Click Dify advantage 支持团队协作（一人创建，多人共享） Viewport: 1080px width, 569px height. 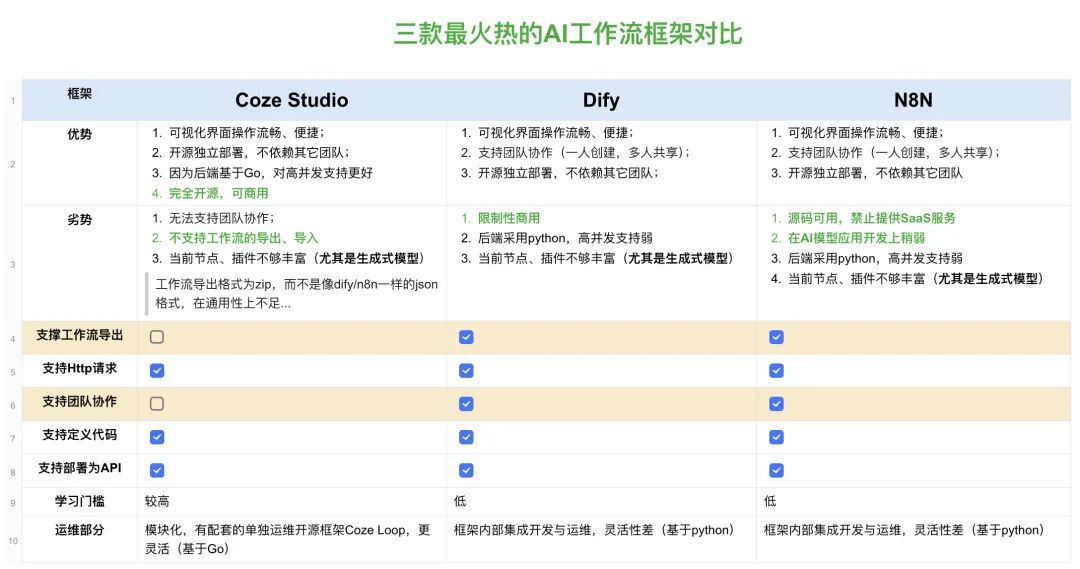tap(584, 153)
